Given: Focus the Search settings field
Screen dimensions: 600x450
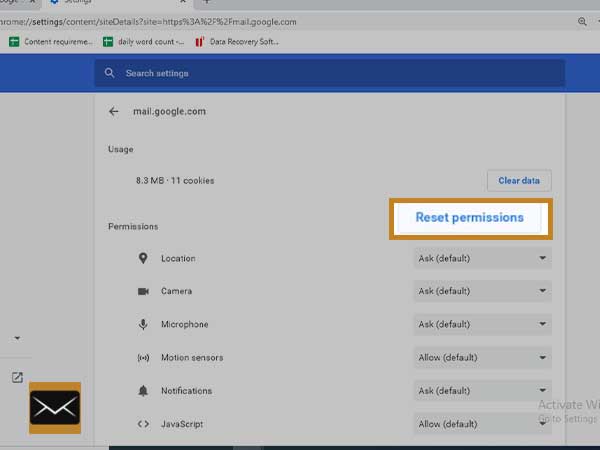Looking at the screenshot, I should point(330,73).
